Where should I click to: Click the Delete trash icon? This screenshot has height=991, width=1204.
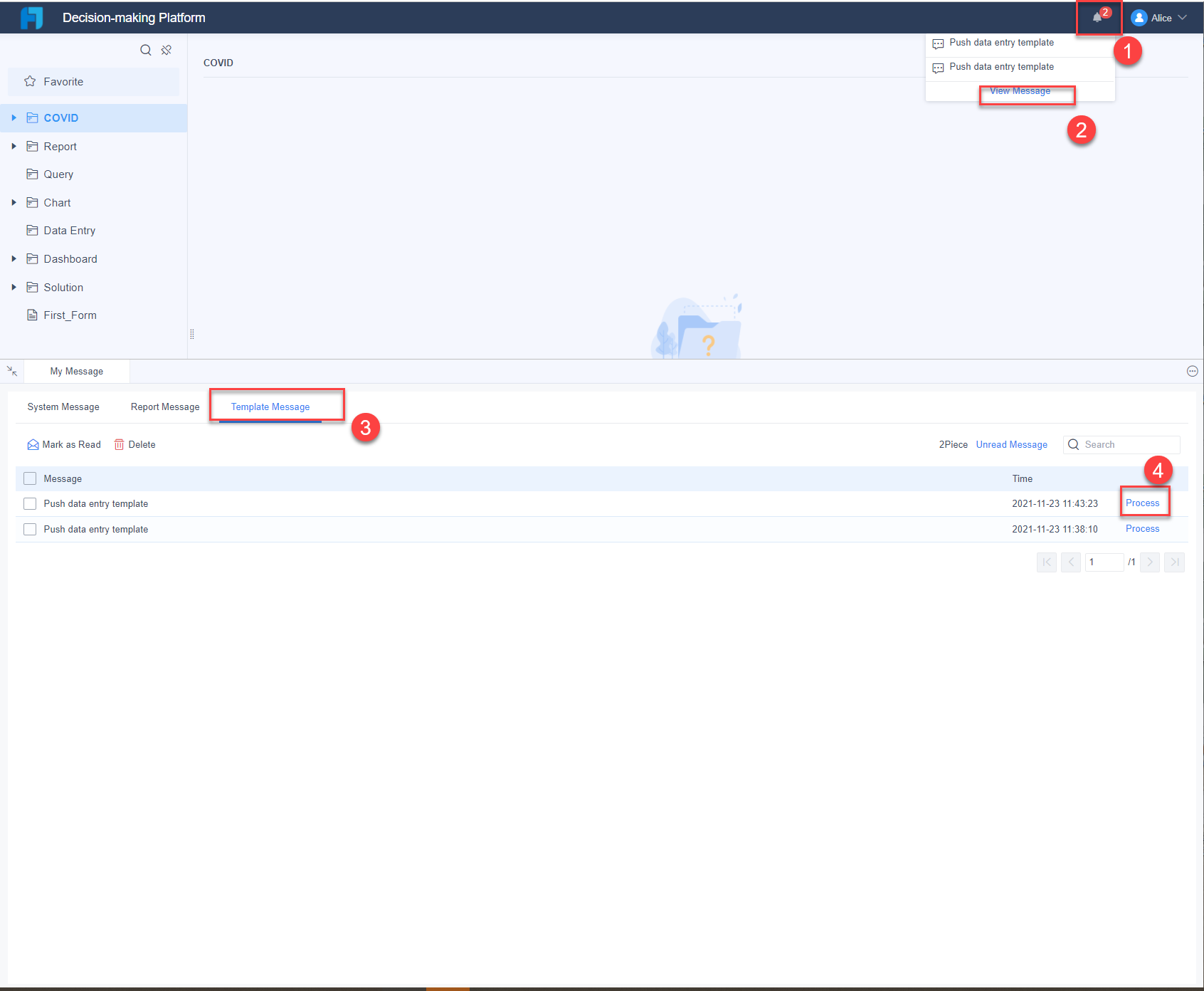(119, 445)
